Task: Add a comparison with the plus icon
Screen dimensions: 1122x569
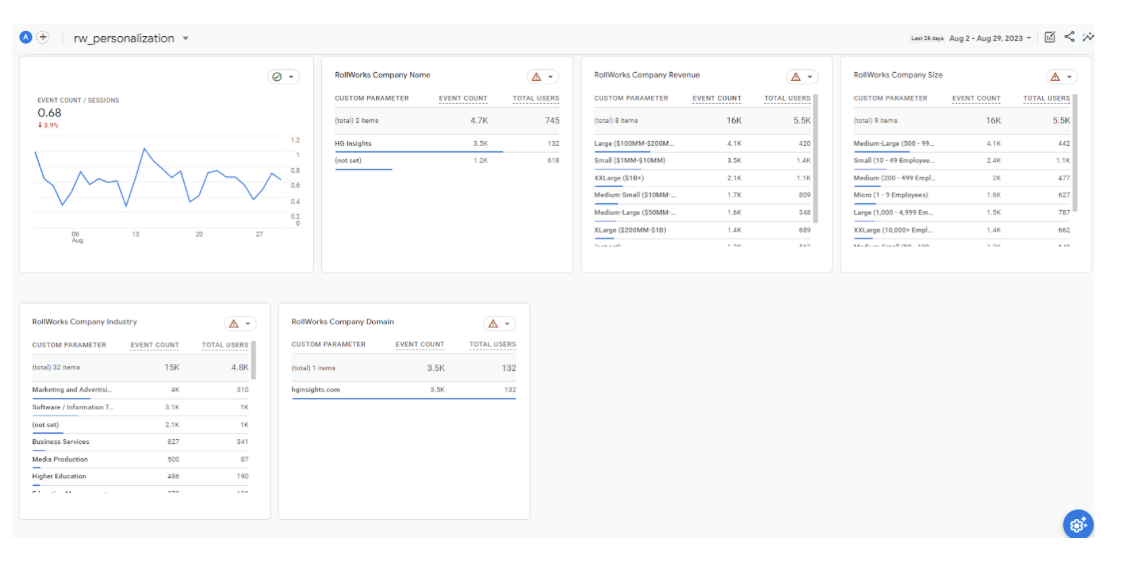Action: pyautogui.click(x=43, y=38)
